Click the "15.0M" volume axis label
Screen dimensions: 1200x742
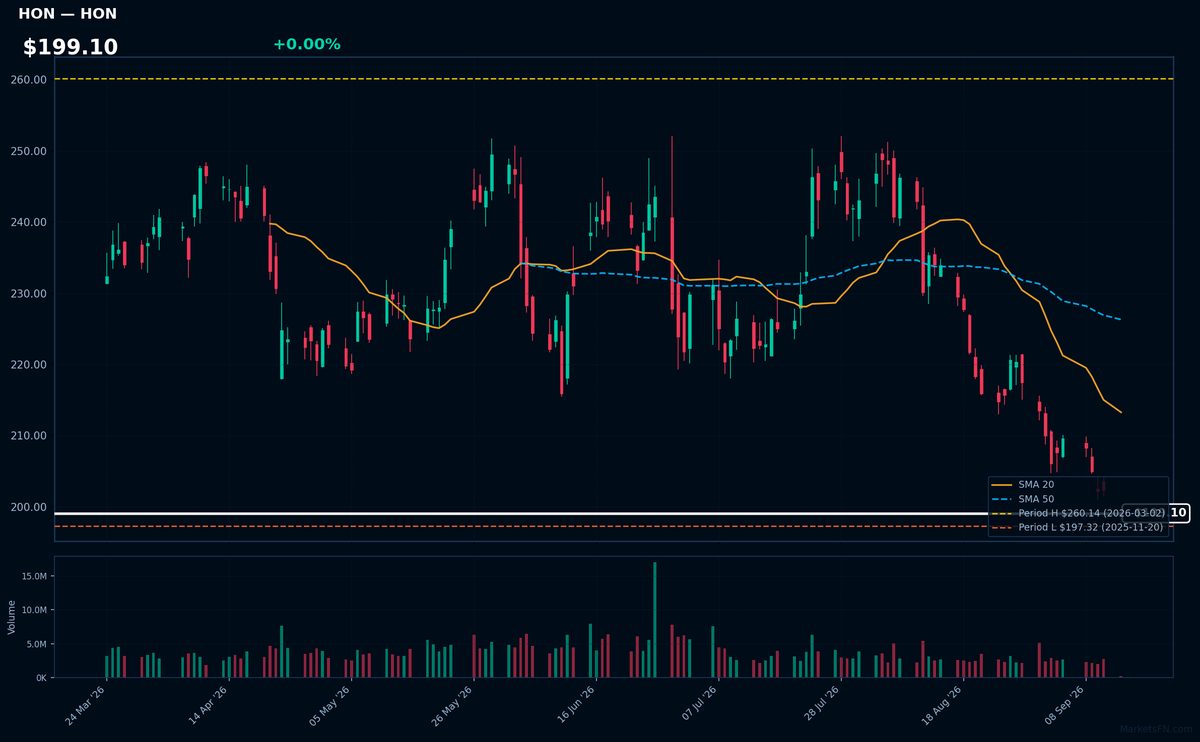coord(33,576)
